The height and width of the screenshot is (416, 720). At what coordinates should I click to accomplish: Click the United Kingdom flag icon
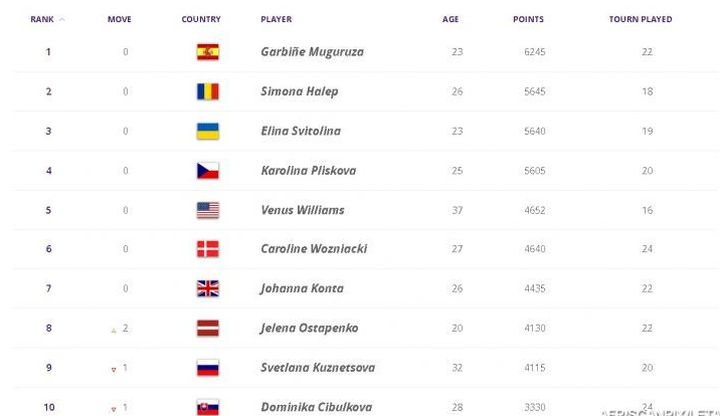point(208,289)
